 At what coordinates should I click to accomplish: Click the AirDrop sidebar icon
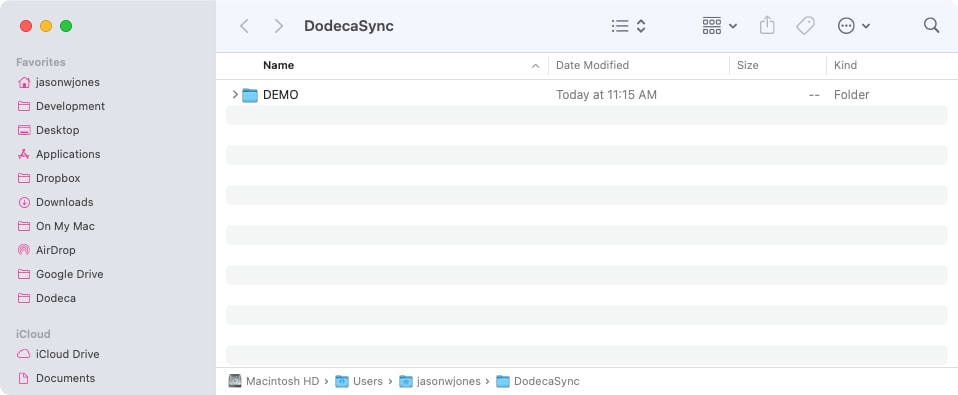[x=24, y=250]
